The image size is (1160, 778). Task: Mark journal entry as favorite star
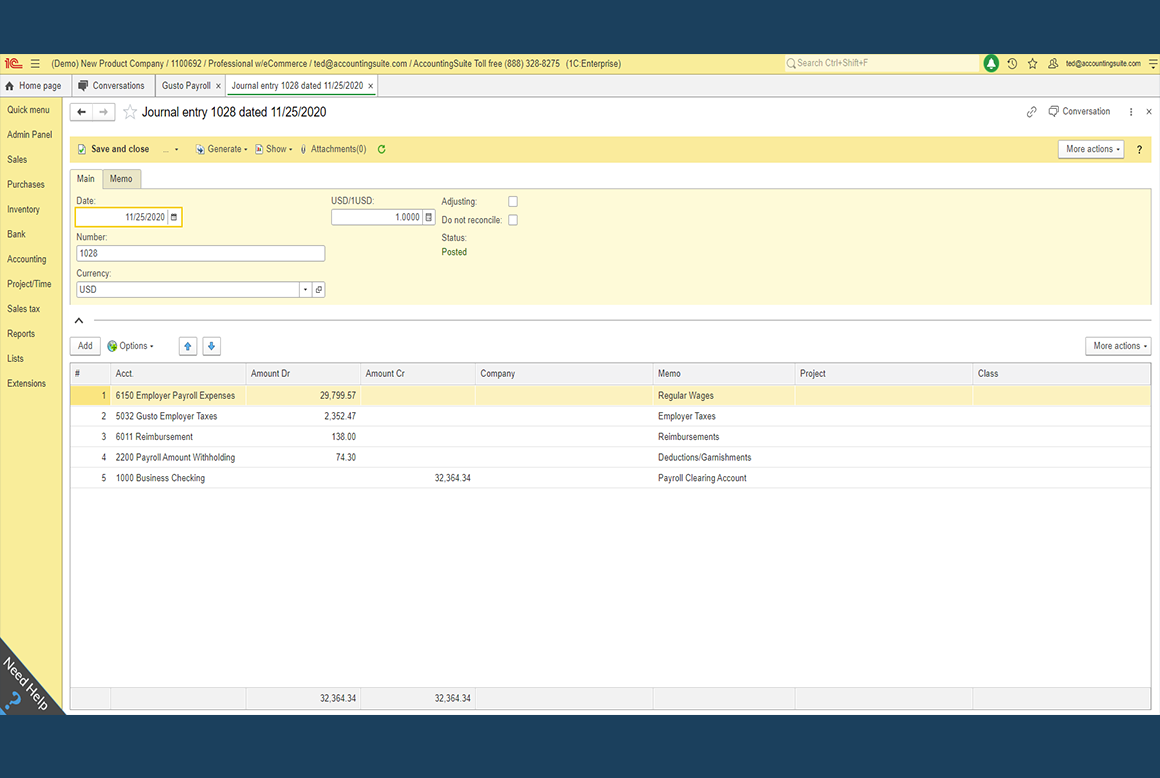[129, 112]
